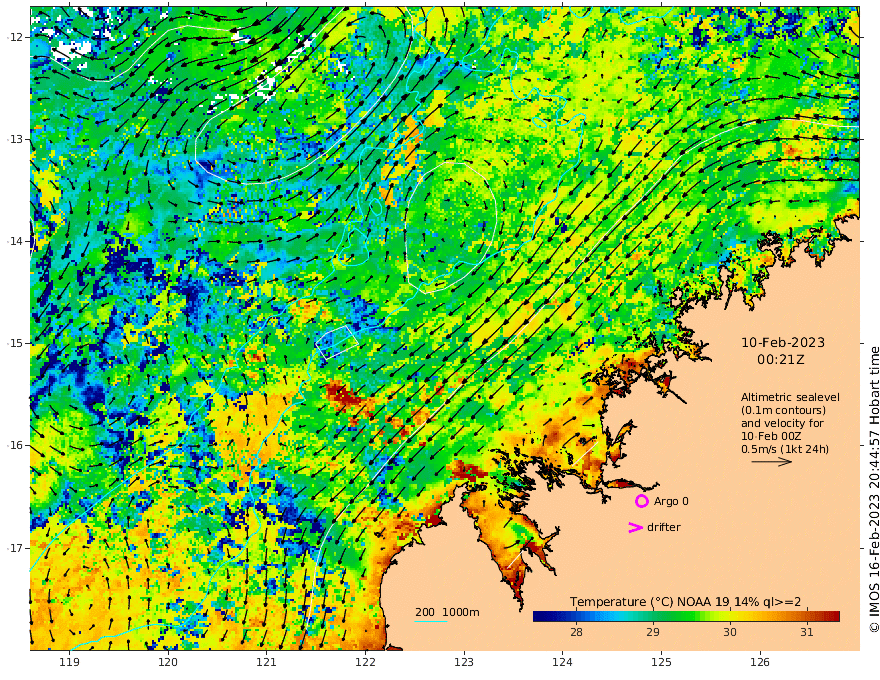Click latitude label -16 on left axis
This screenshot has height=680, width=880.
point(16,445)
